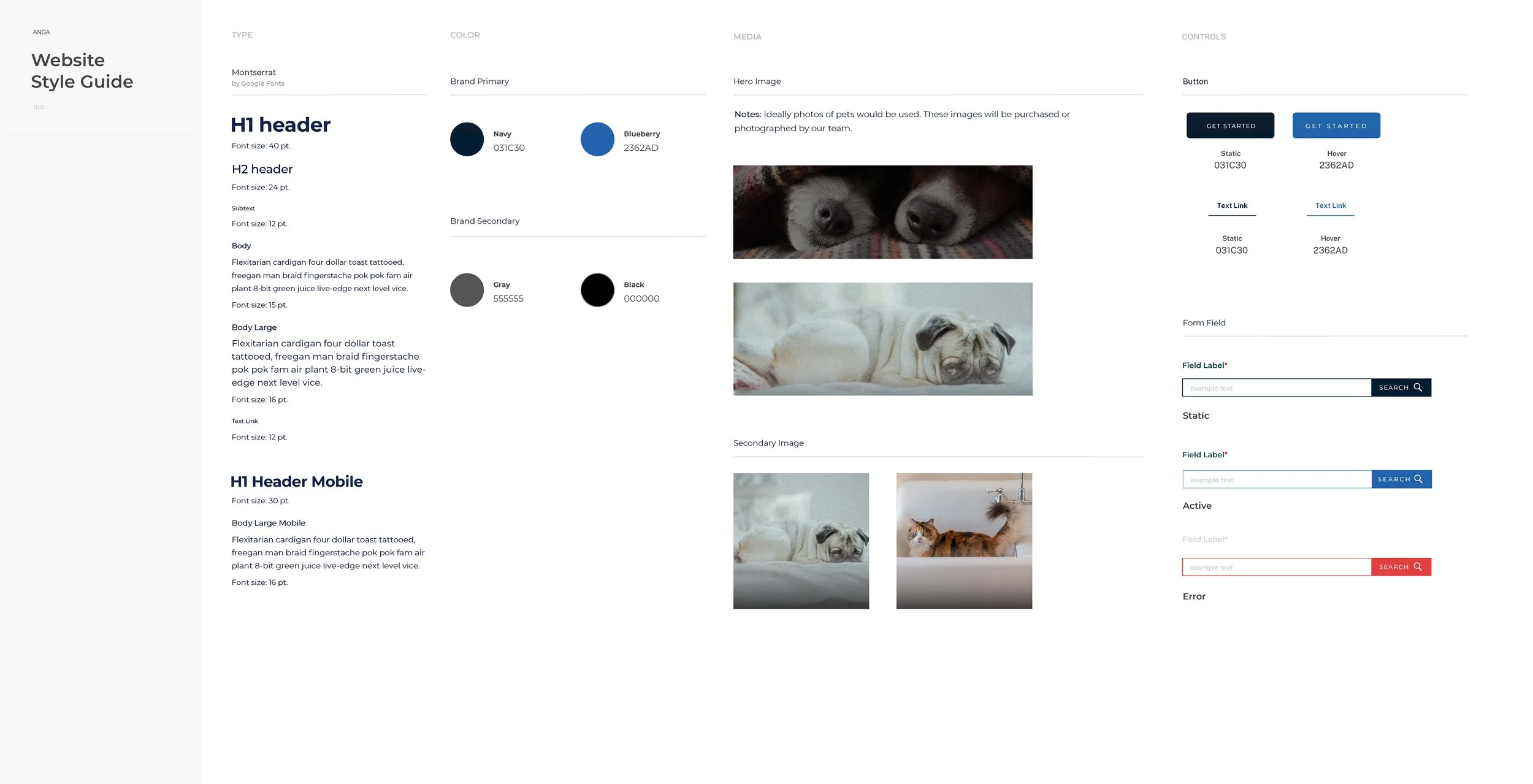
Task: Open the calico cat secondary image
Action: click(x=963, y=541)
